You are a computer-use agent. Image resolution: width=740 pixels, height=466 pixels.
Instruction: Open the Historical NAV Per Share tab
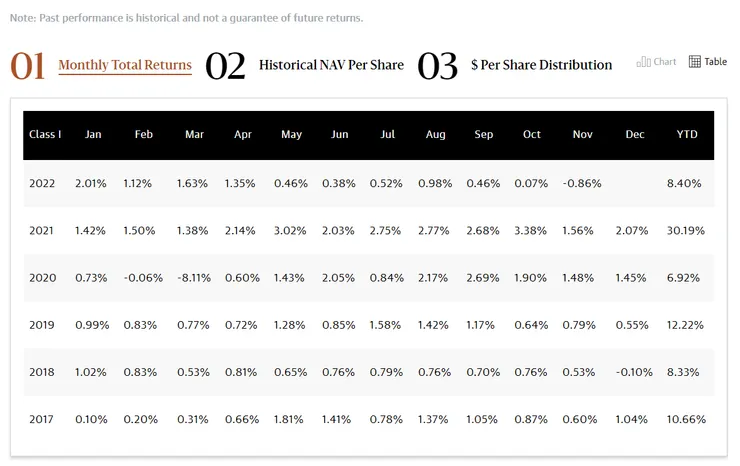coord(331,65)
